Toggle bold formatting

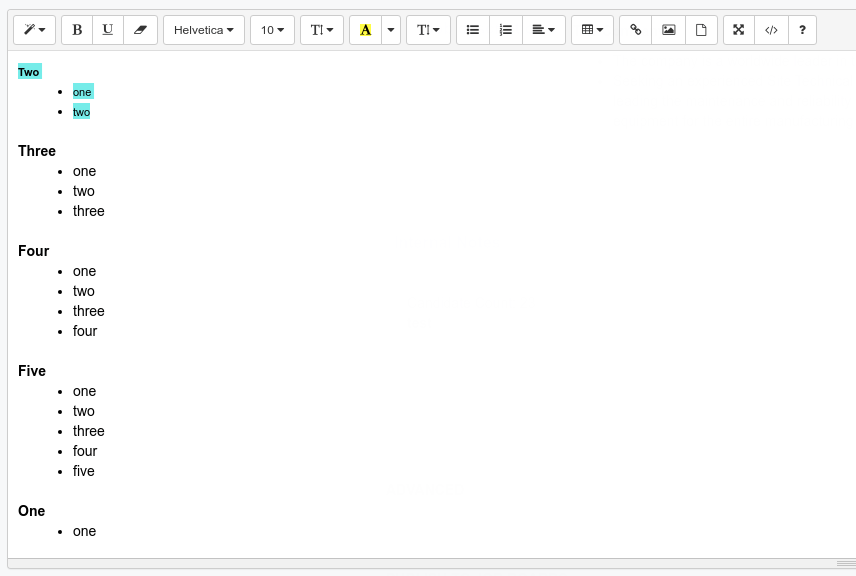[77, 30]
